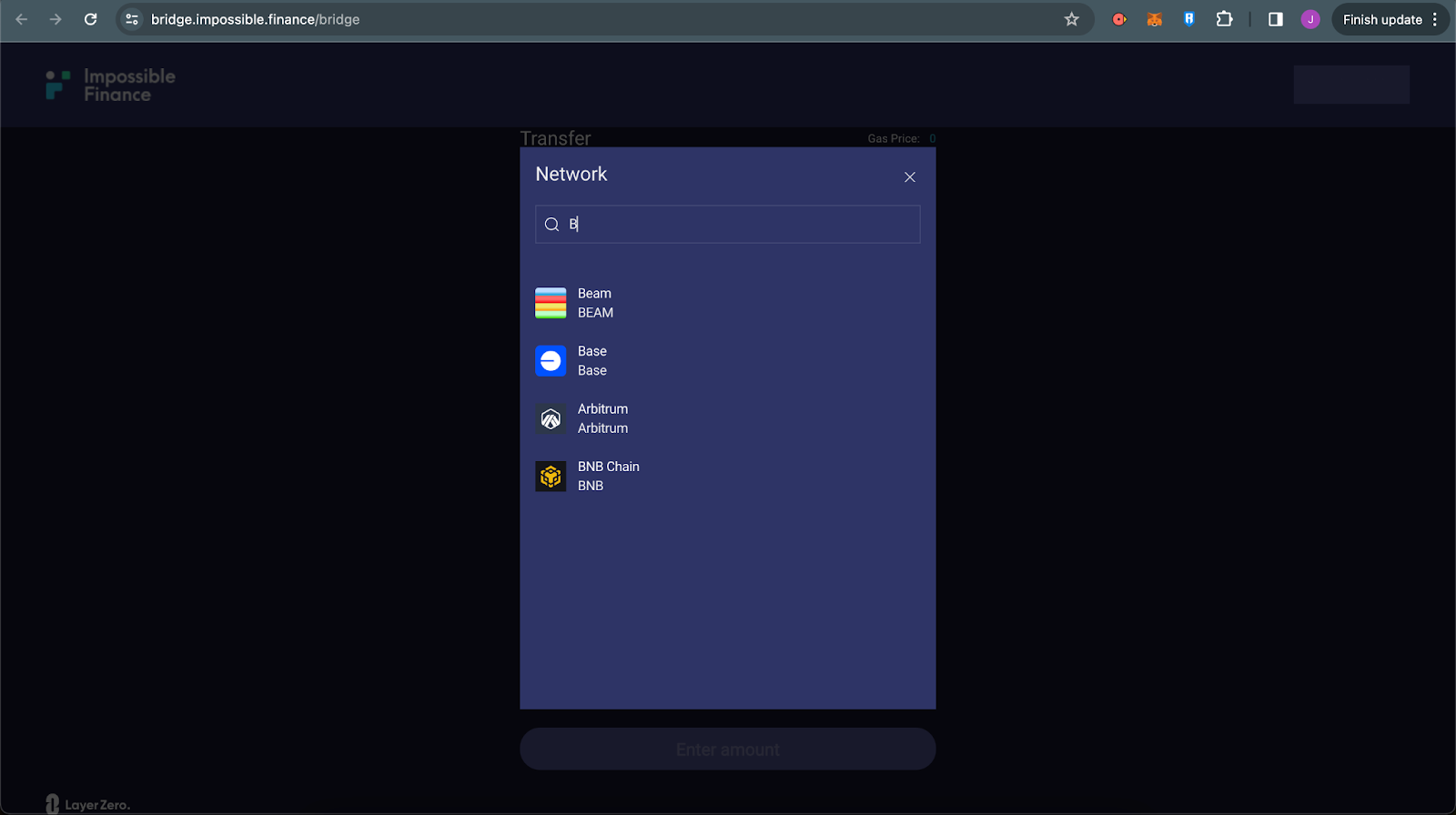Select the Base network logo
This screenshot has width=1456, height=815.
pyautogui.click(x=551, y=361)
